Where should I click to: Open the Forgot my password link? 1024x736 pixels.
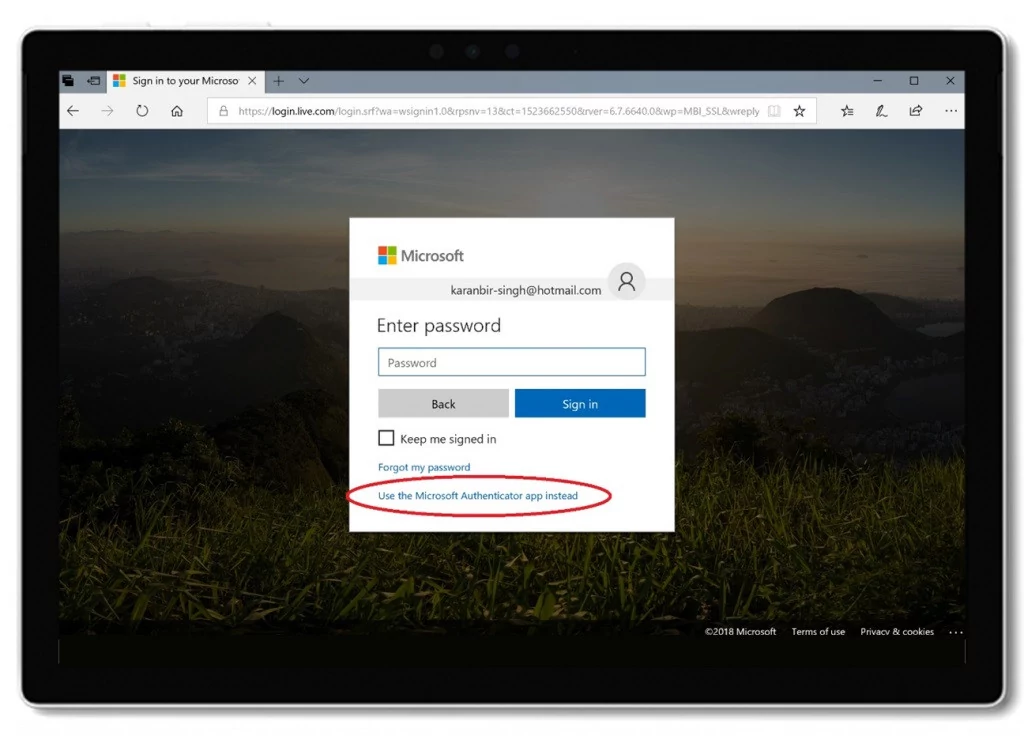[424, 467]
